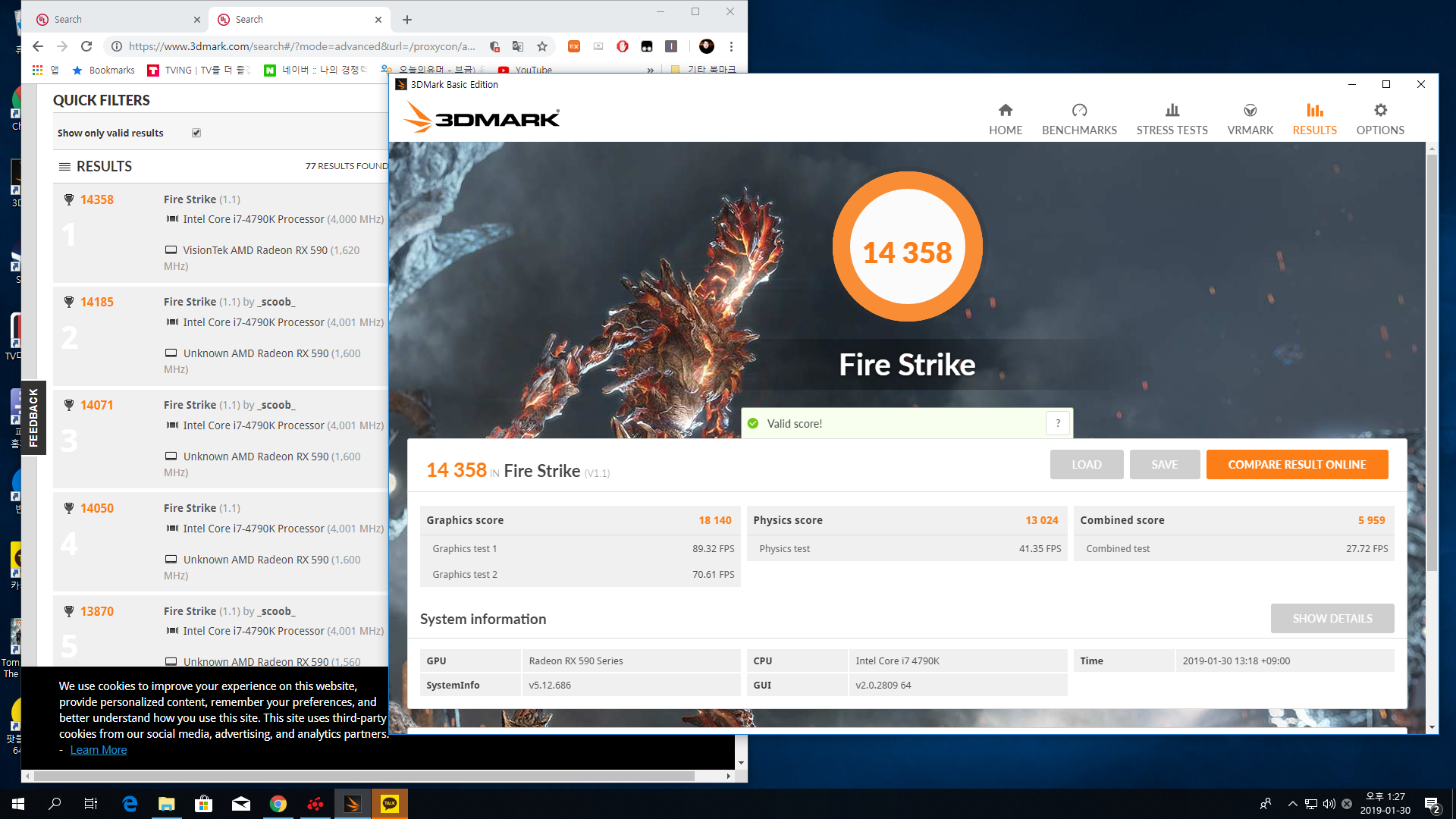Open the 14050 result score link
Image resolution: width=1456 pixels, height=819 pixels.
[97, 508]
